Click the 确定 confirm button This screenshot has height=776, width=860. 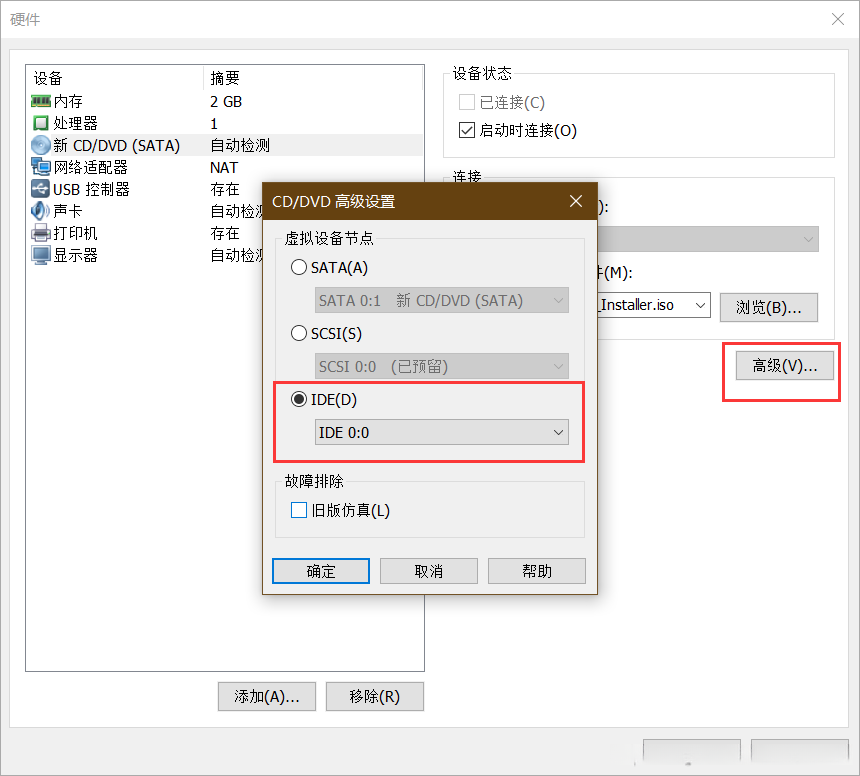[x=320, y=570]
